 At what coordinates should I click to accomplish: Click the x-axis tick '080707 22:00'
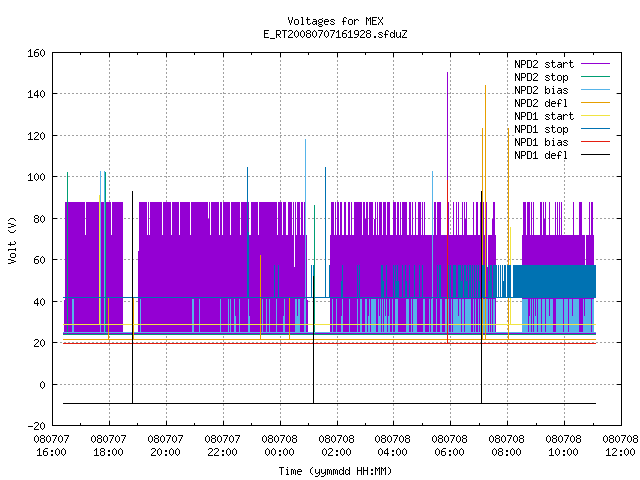222,446
